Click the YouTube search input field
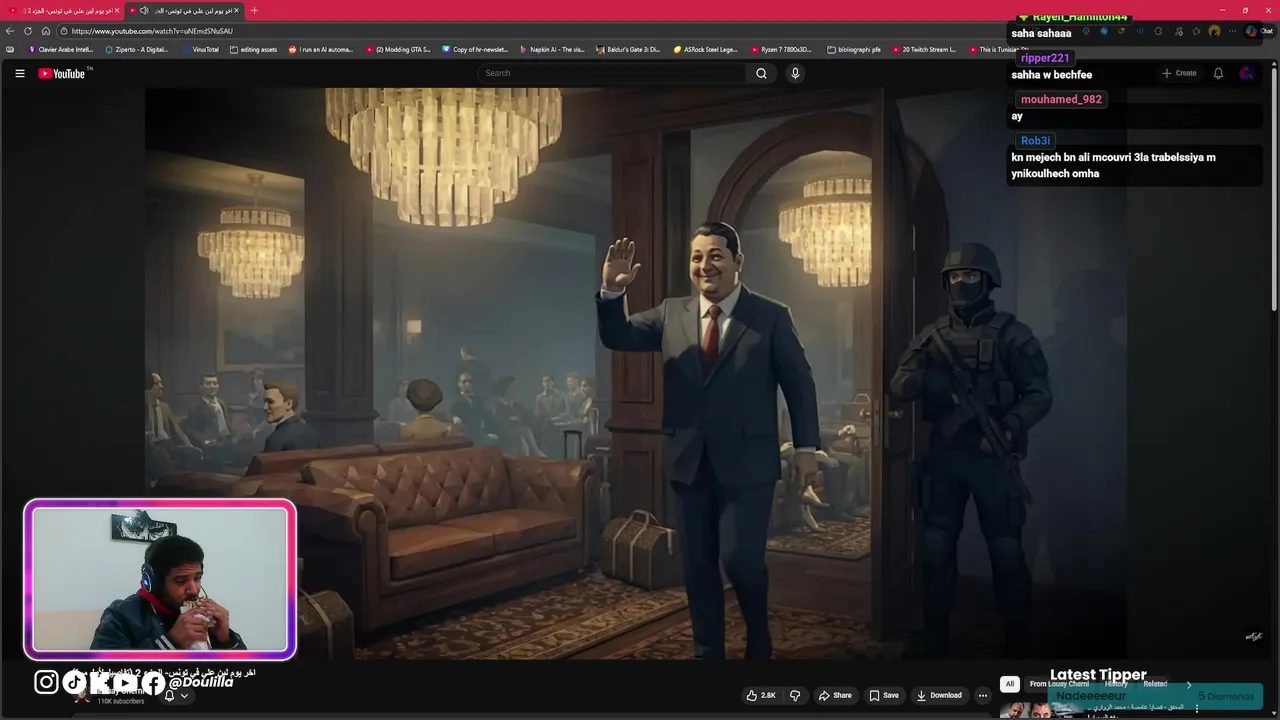Image resolution: width=1280 pixels, height=720 pixels. coord(611,73)
